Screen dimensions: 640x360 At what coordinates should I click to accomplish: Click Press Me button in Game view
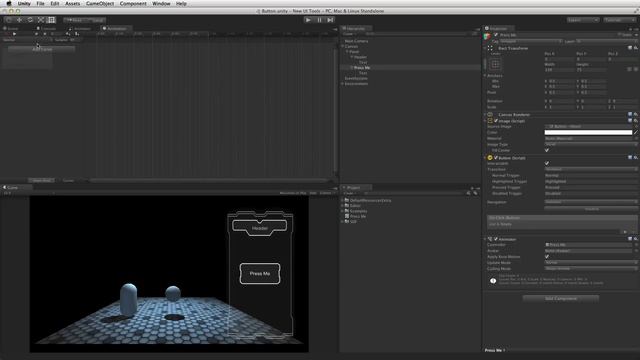pyautogui.click(x=260, y=273)
